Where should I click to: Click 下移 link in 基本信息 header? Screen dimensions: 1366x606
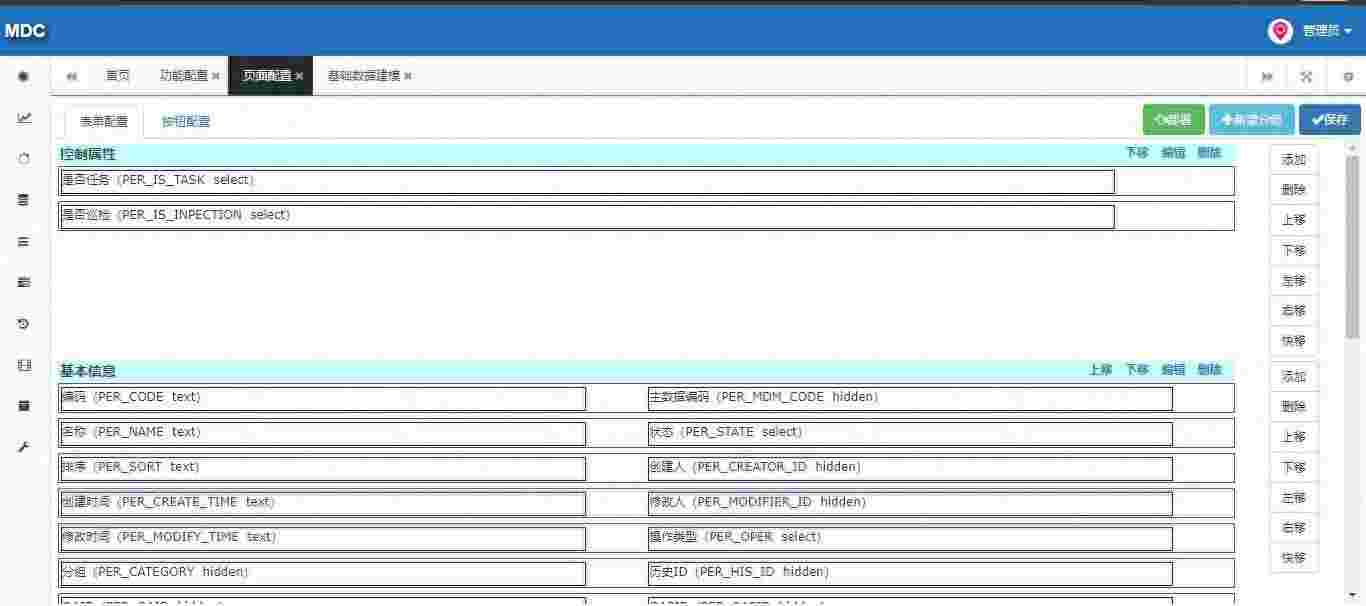[1137, 370]
